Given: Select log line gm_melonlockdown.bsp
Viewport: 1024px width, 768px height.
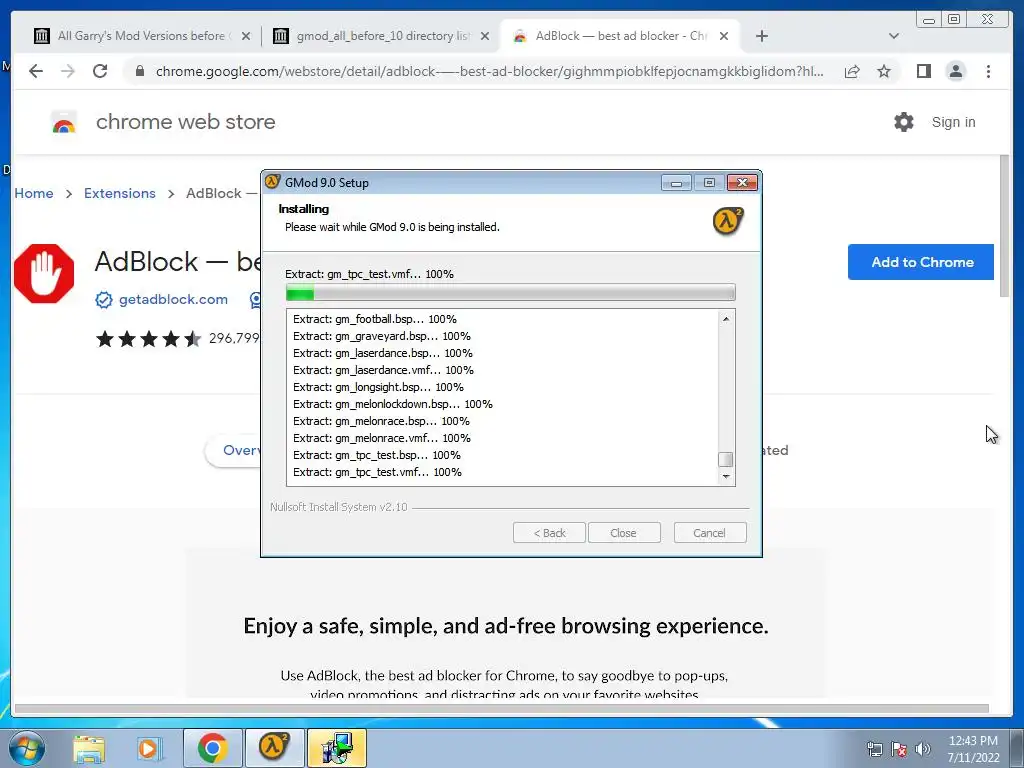Looking at the screenshot, I should coord(392,404).
